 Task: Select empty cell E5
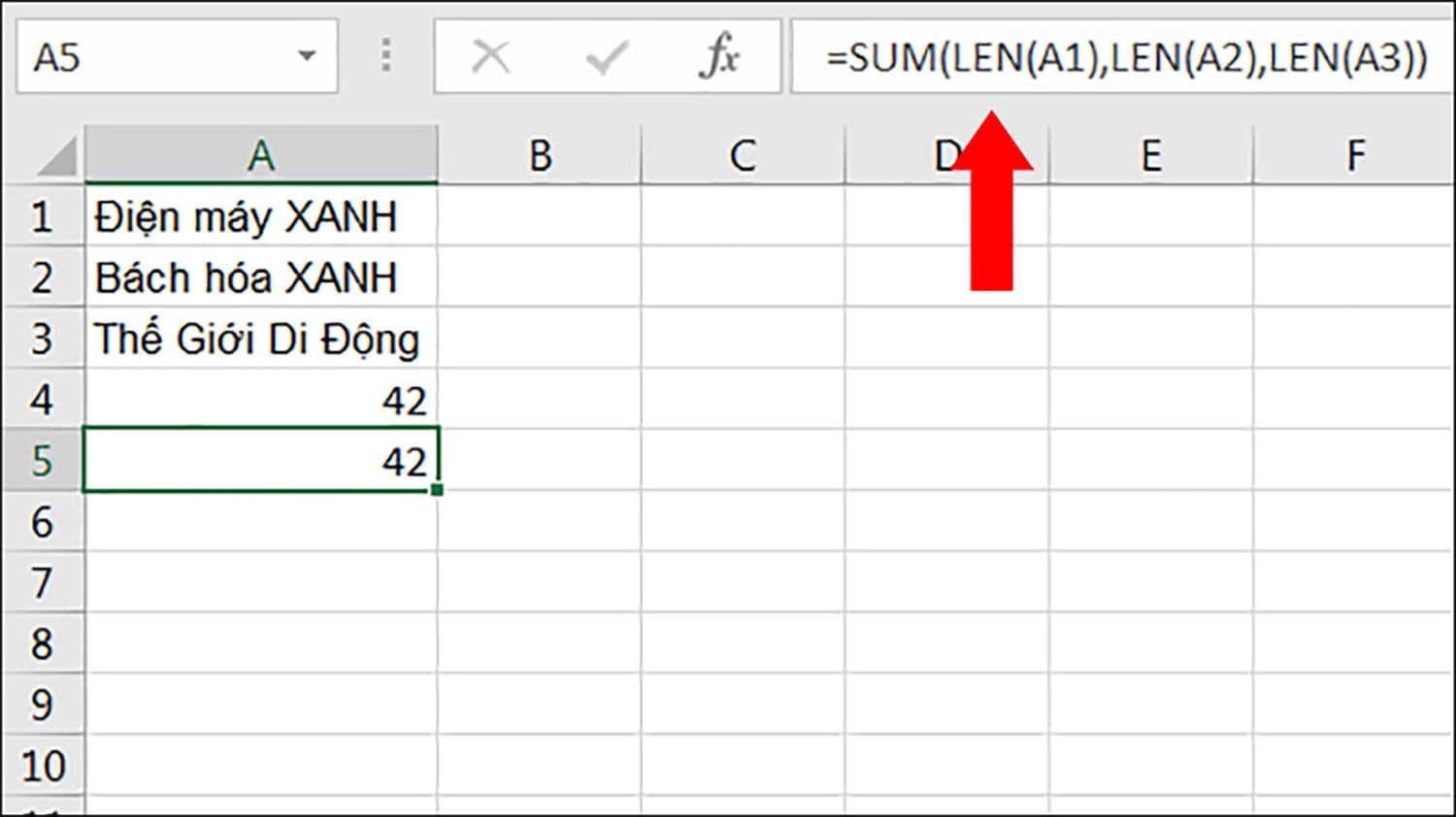coord(1150,460)
